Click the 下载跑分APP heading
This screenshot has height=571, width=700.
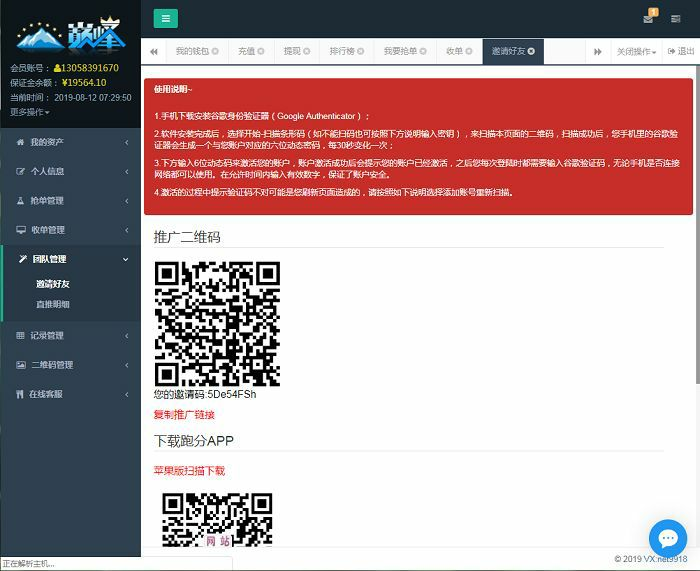click(193, 441)
